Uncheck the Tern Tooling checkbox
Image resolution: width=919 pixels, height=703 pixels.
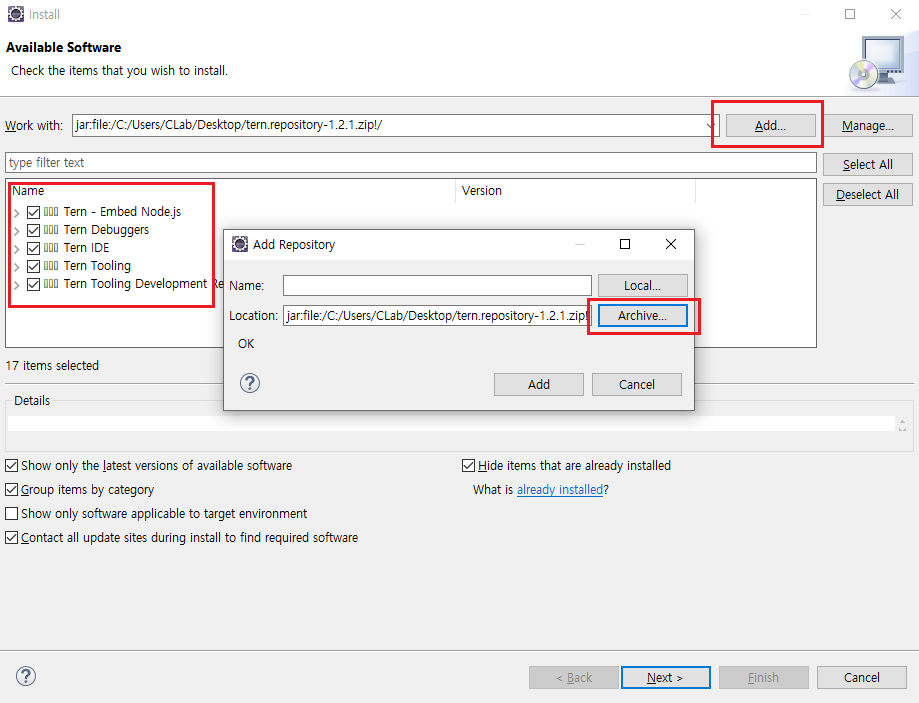click(x=33, y=267)
